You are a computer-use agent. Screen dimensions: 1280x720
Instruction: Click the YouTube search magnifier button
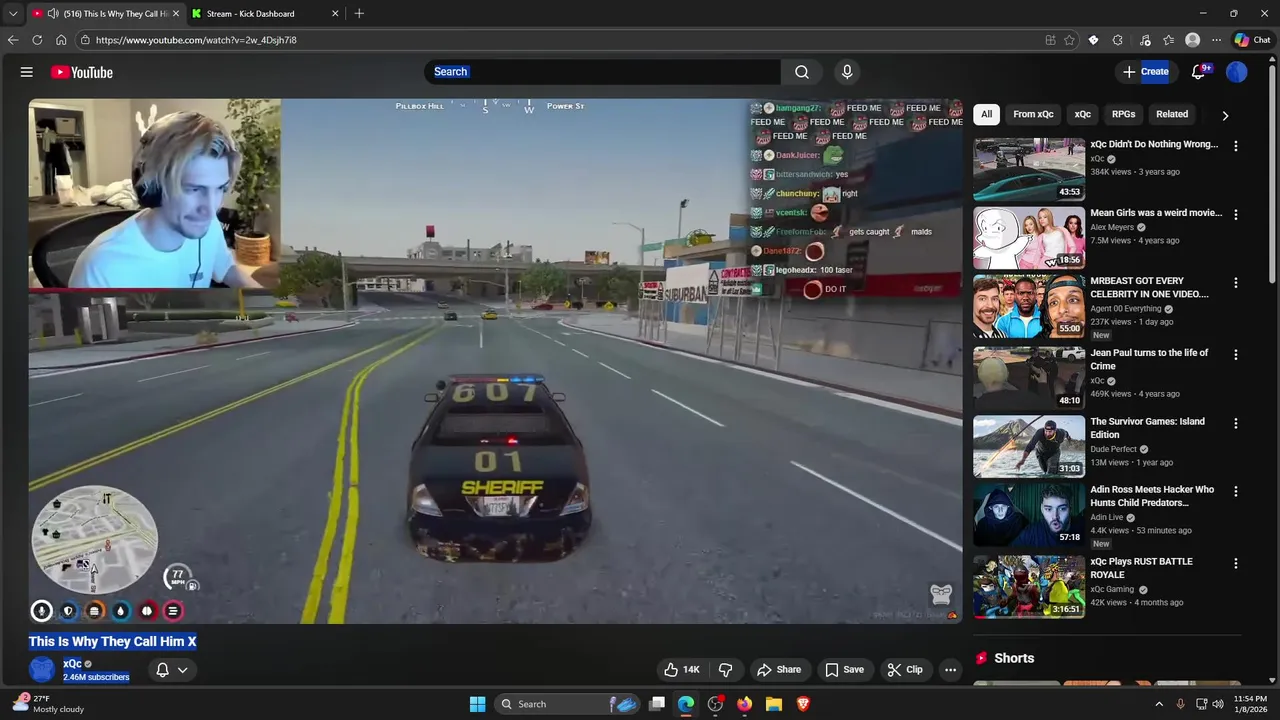point(802,72)
